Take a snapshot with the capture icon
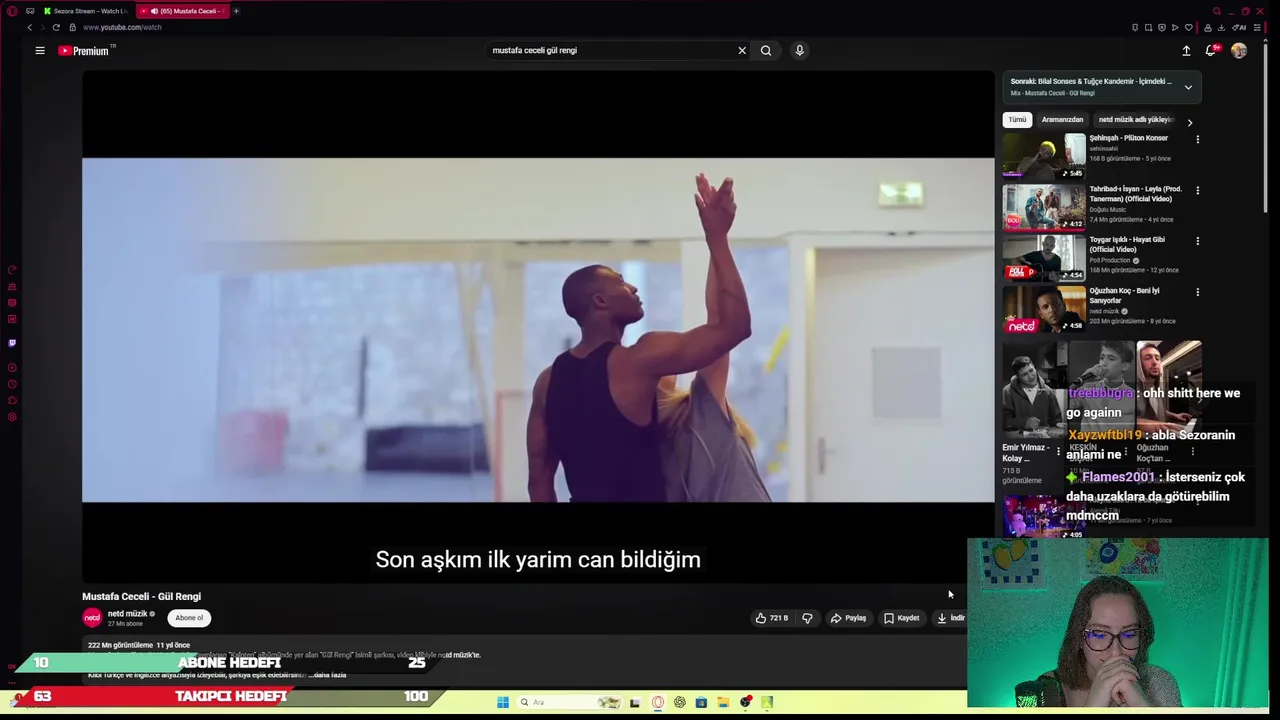This screenshot has height=720, width=1280. [x=1148, y=27]
